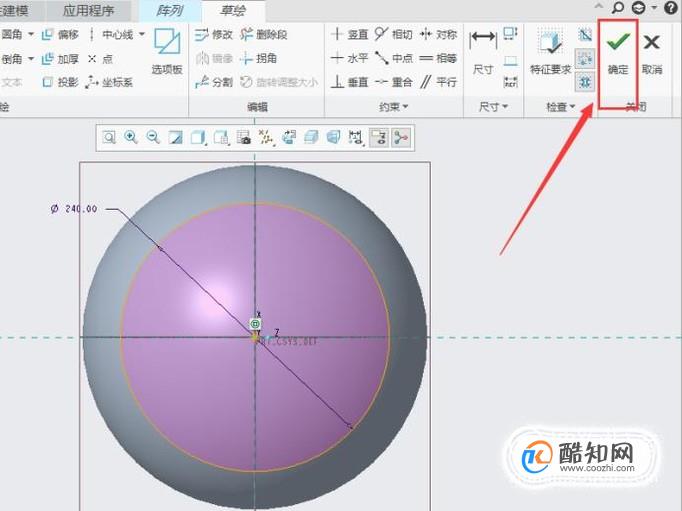682x511 pixels.
Task: Switch to the 应用程序 tab
Action: (x=89, y=10)
